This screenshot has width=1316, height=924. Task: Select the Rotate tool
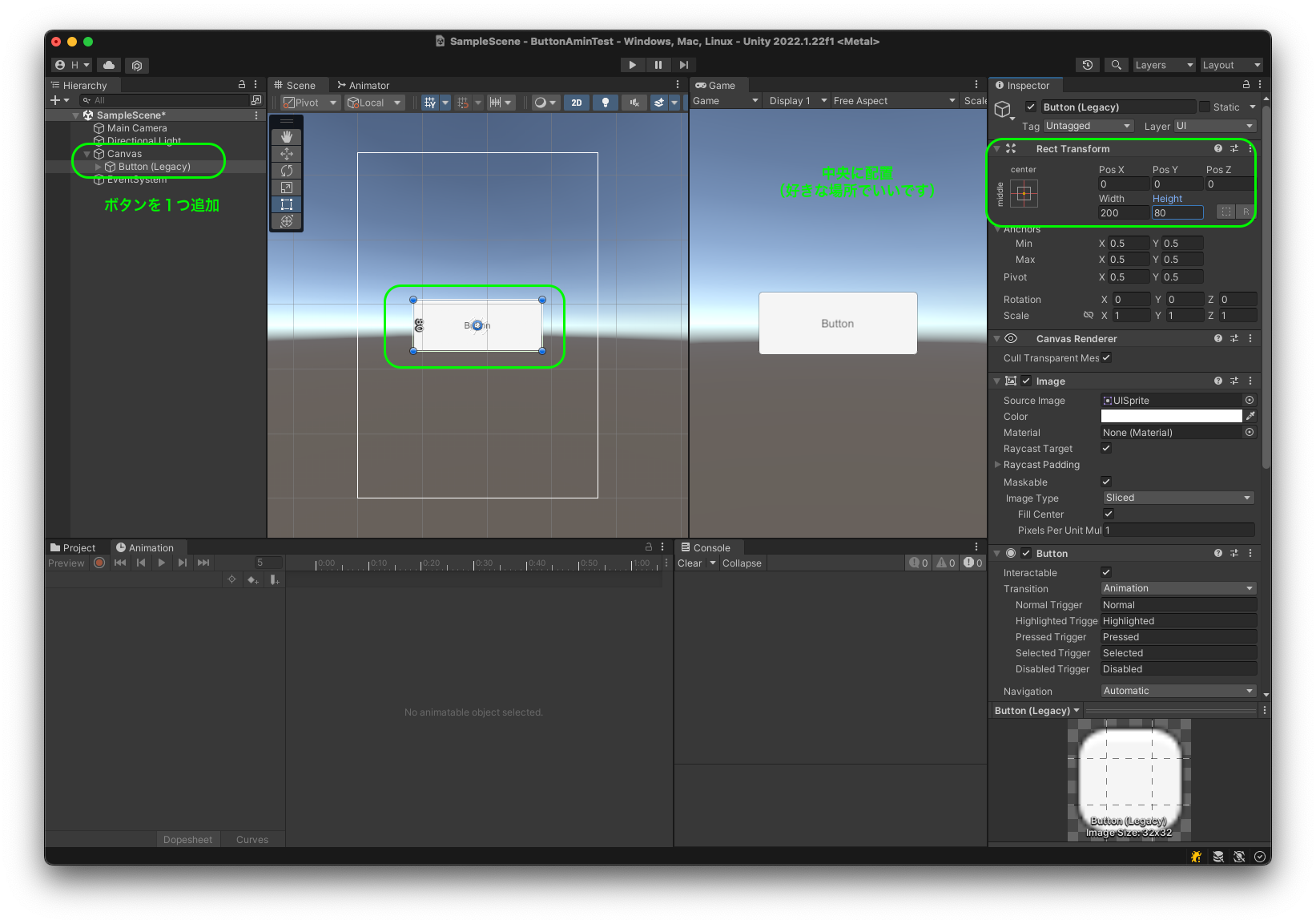click(x=287, y=170)
